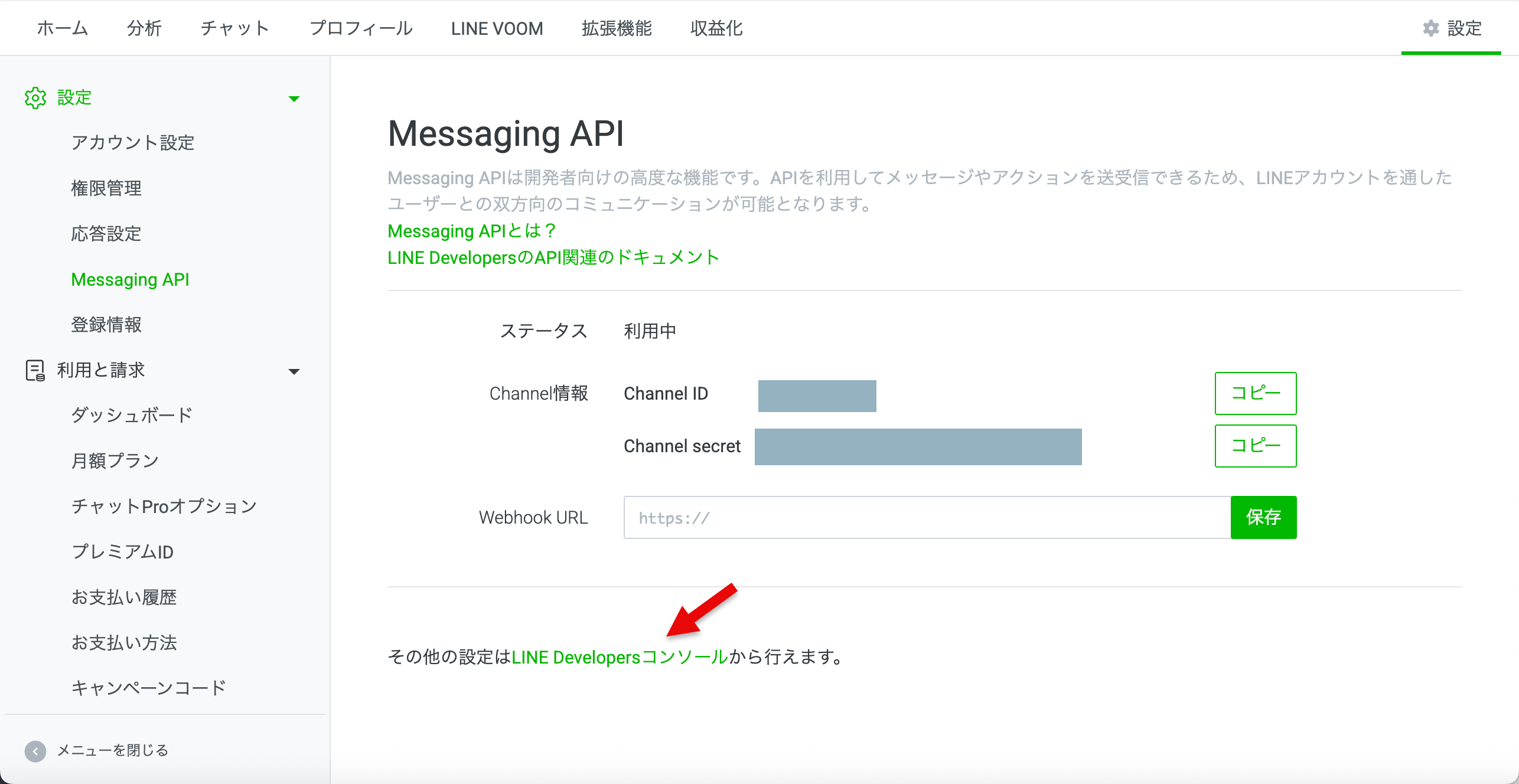Open 月額プラン in the sidebar
This screenshot has height=784, width=1519.
click(115, 460)
